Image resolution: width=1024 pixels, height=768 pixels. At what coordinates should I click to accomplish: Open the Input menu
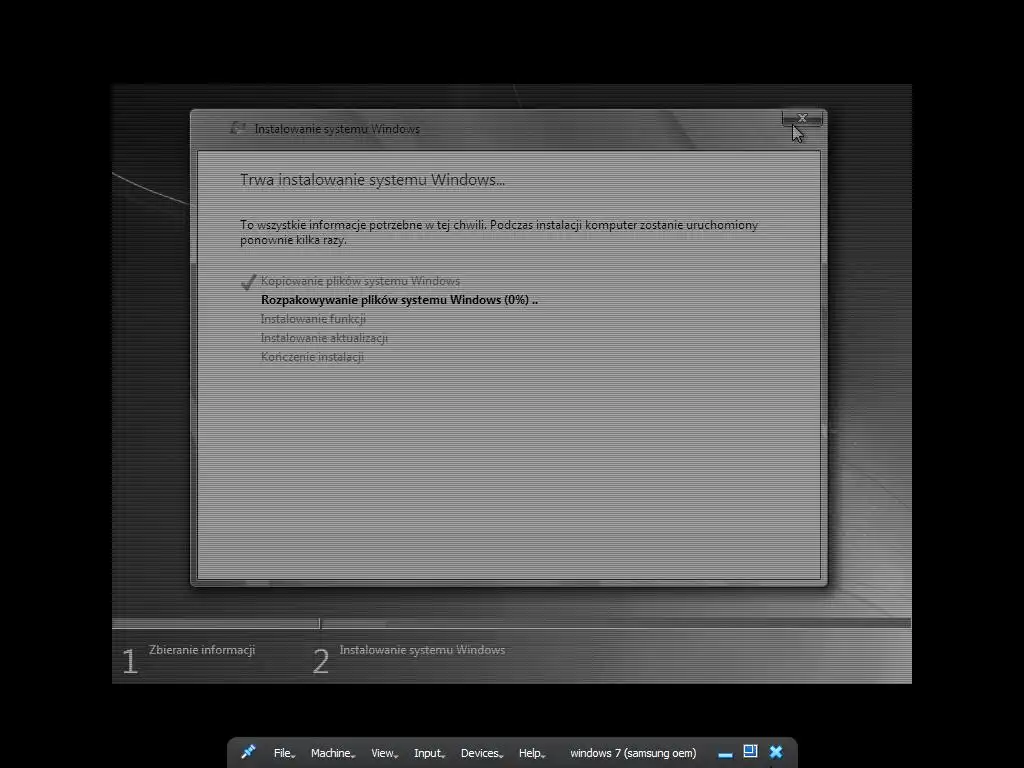pyautogui.click(x=429, y=753)
